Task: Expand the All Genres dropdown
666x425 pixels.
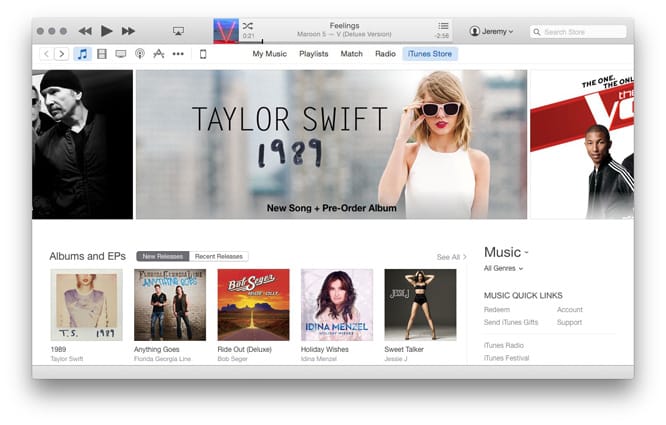Action: pyautogui.click(x=503, y=268)
